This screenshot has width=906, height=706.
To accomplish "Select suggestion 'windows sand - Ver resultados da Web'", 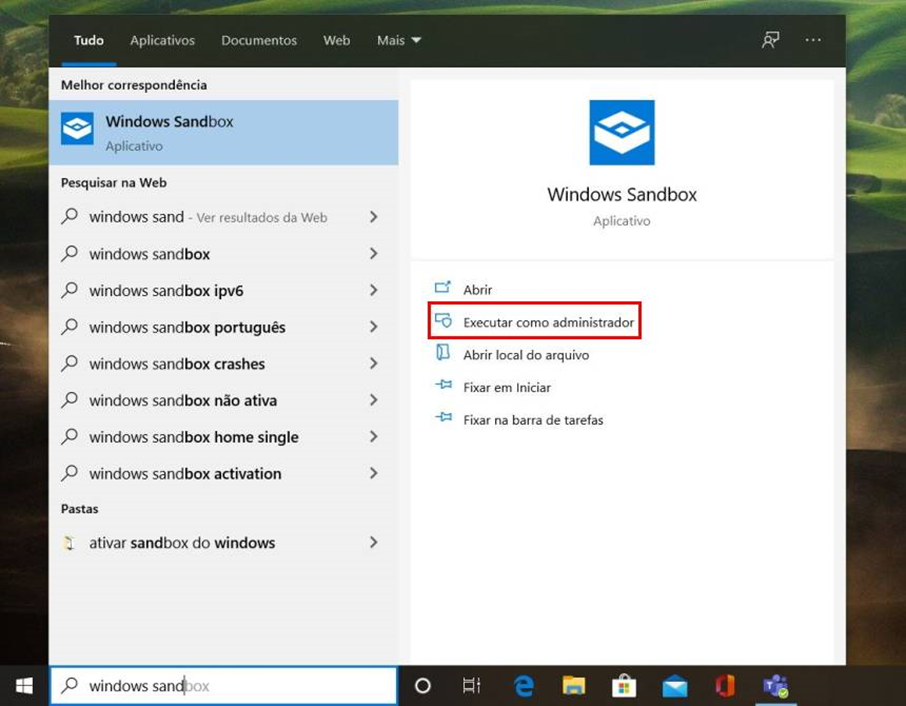I will (x=224, y=217).
